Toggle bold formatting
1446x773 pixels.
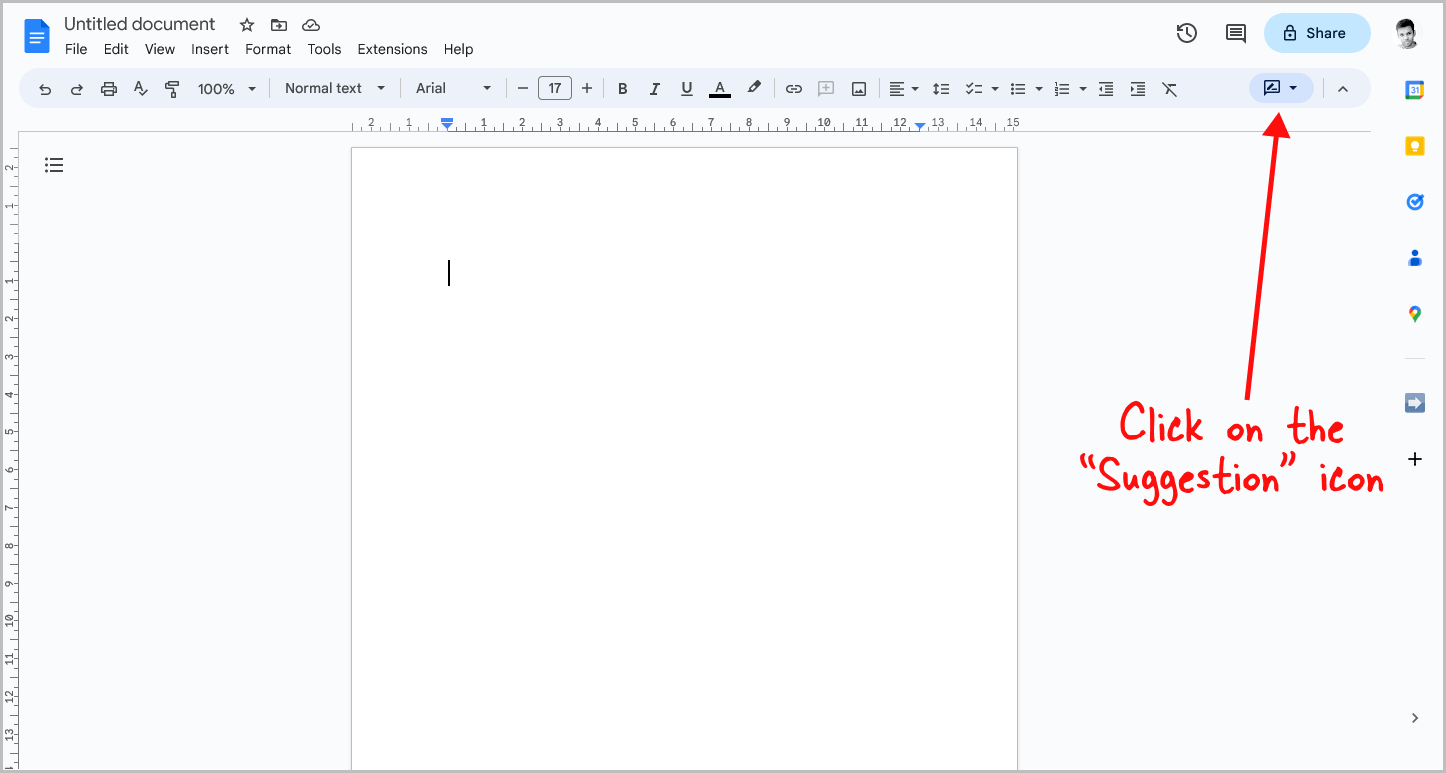coord(622,88)
